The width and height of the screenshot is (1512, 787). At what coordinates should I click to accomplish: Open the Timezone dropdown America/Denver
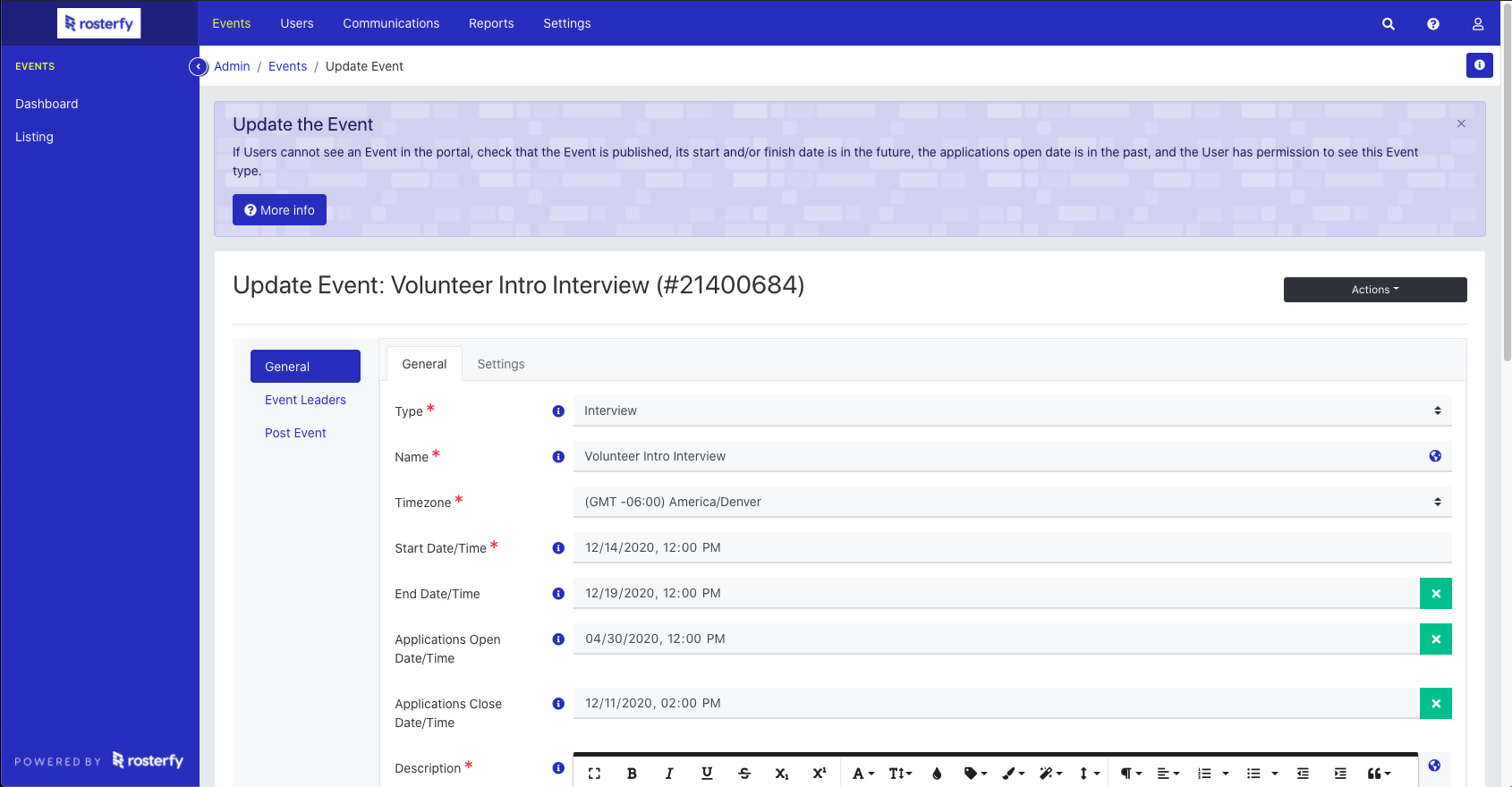1012,502
